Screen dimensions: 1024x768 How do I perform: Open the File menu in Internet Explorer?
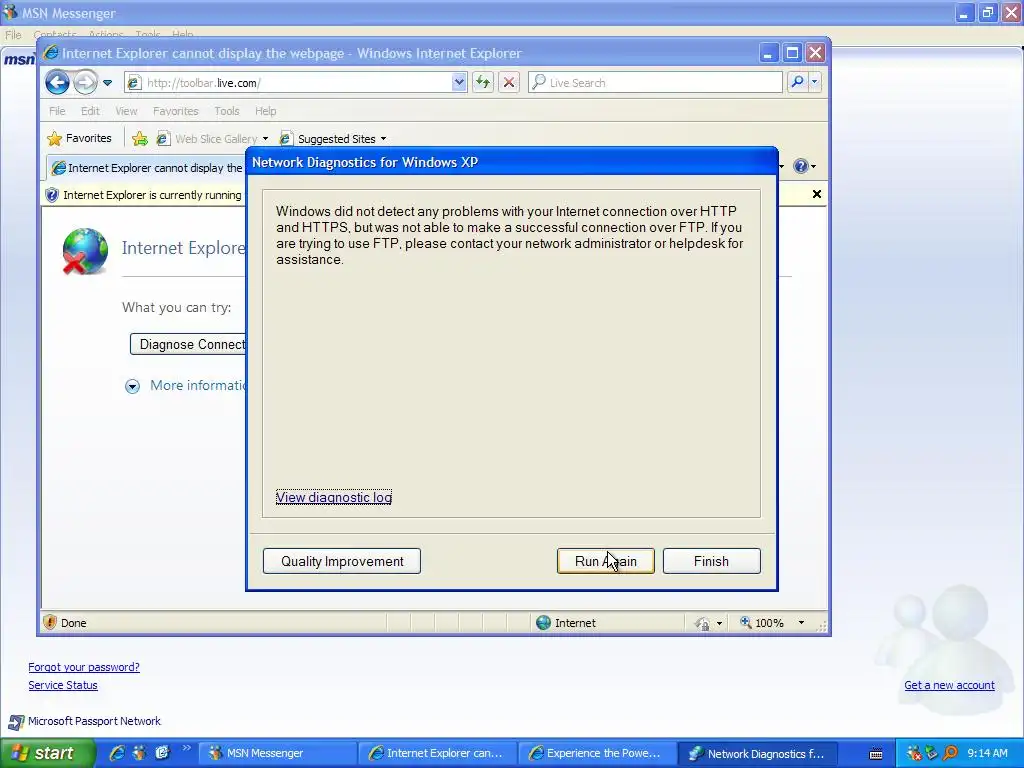click(57, 111)
